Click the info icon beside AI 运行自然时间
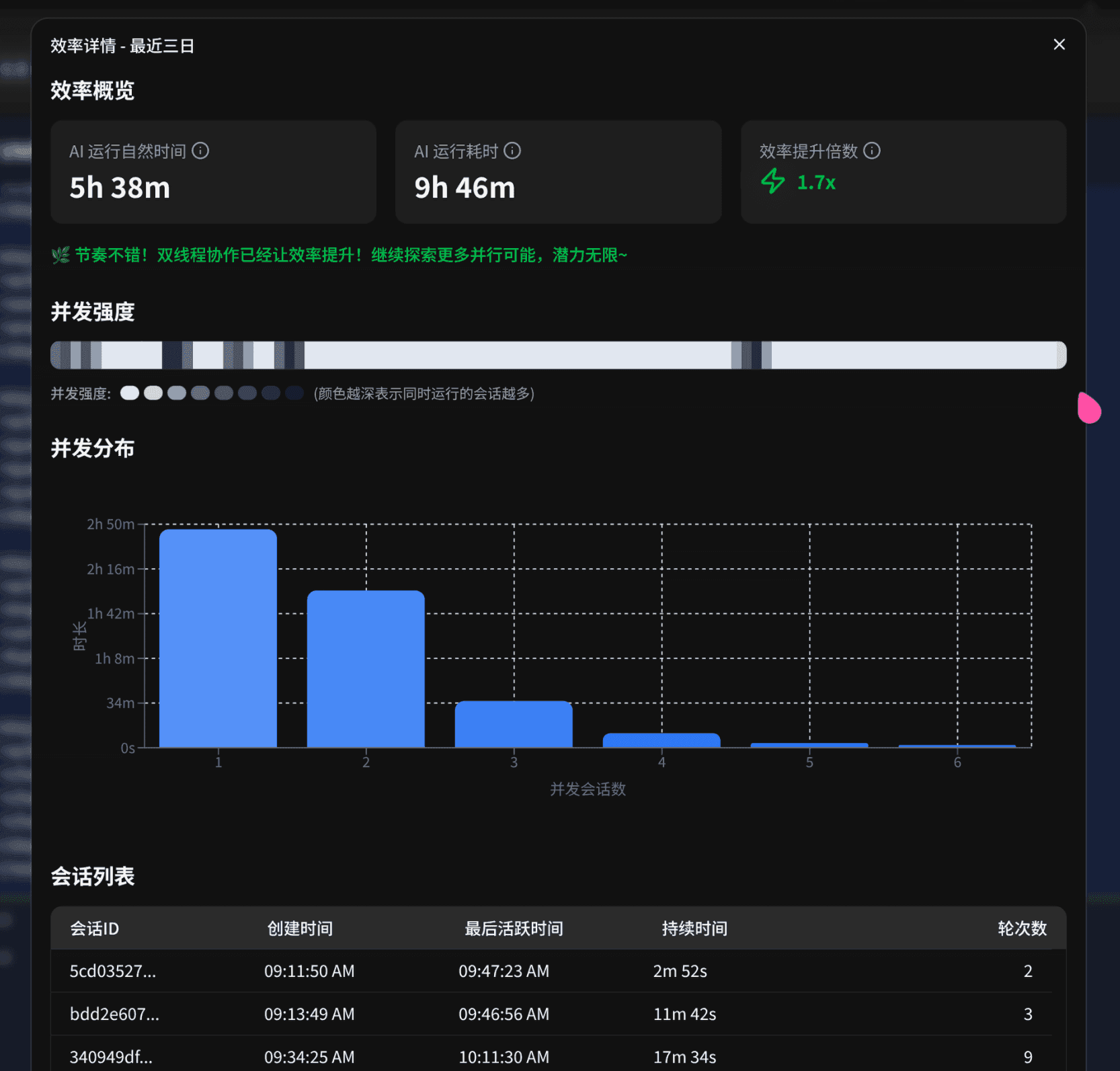The width and height of the screenshot is (1120, 1071). click(201, 151)
